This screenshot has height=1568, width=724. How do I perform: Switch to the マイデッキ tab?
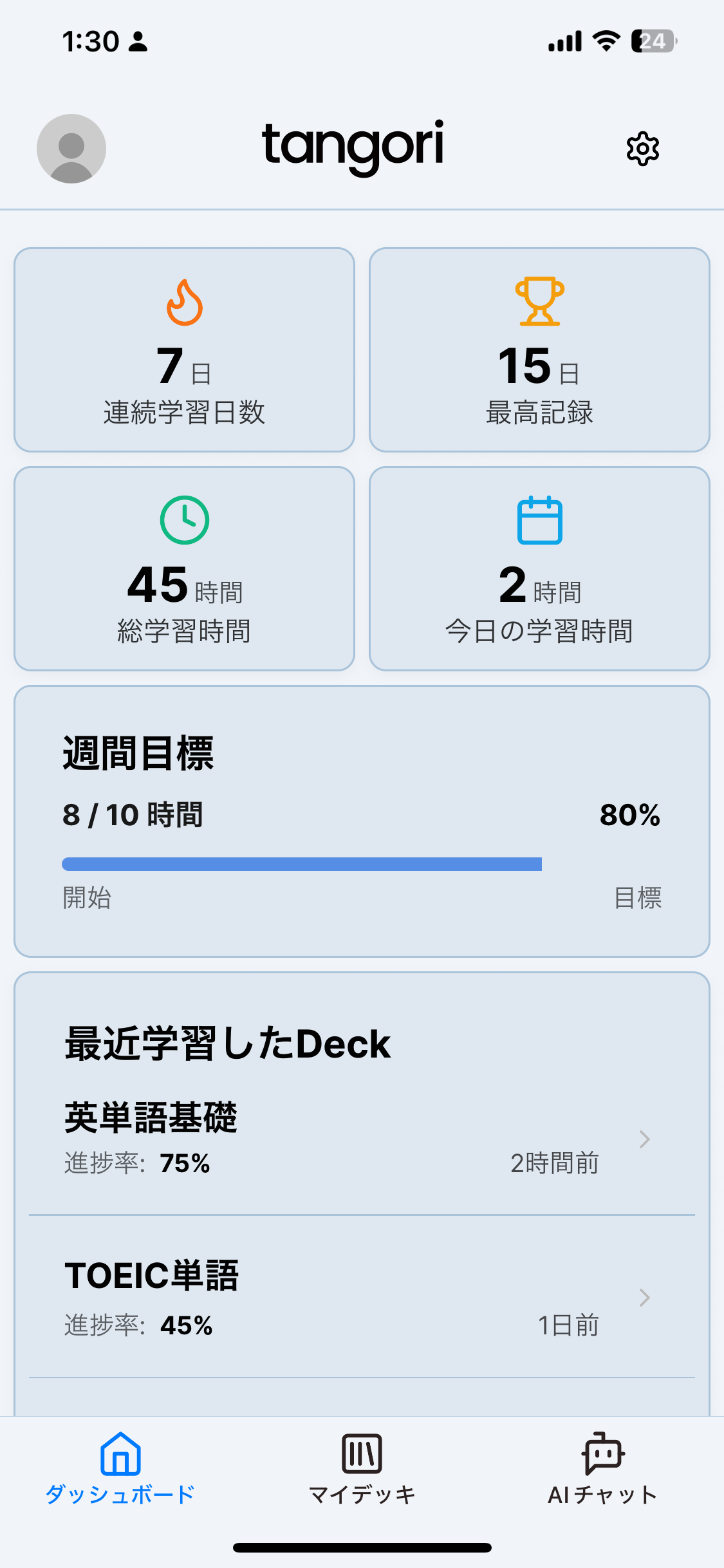click(x=362, y=1494)
